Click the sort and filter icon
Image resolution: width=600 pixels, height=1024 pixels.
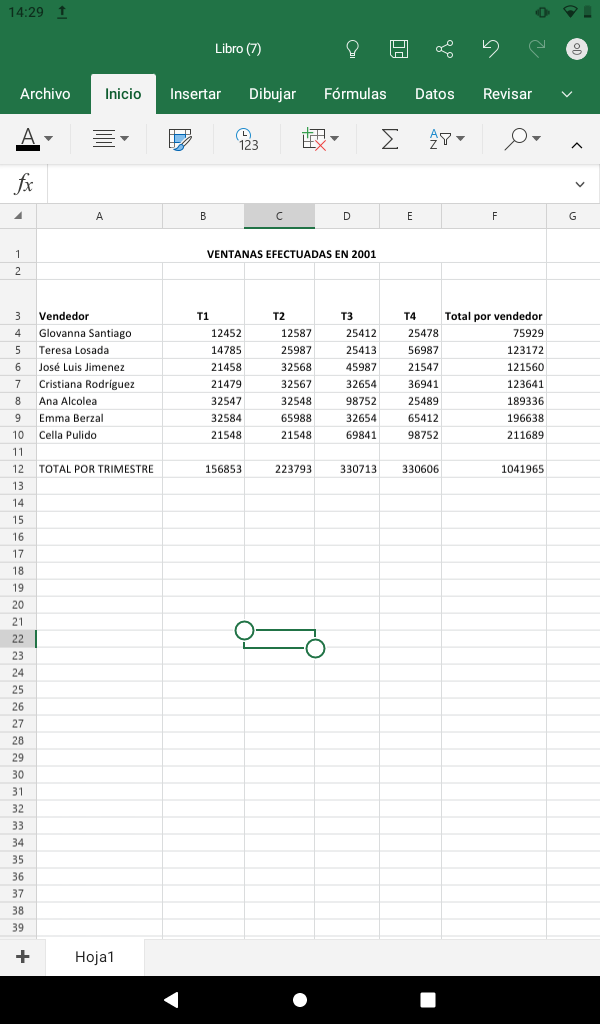click(440, 138)
